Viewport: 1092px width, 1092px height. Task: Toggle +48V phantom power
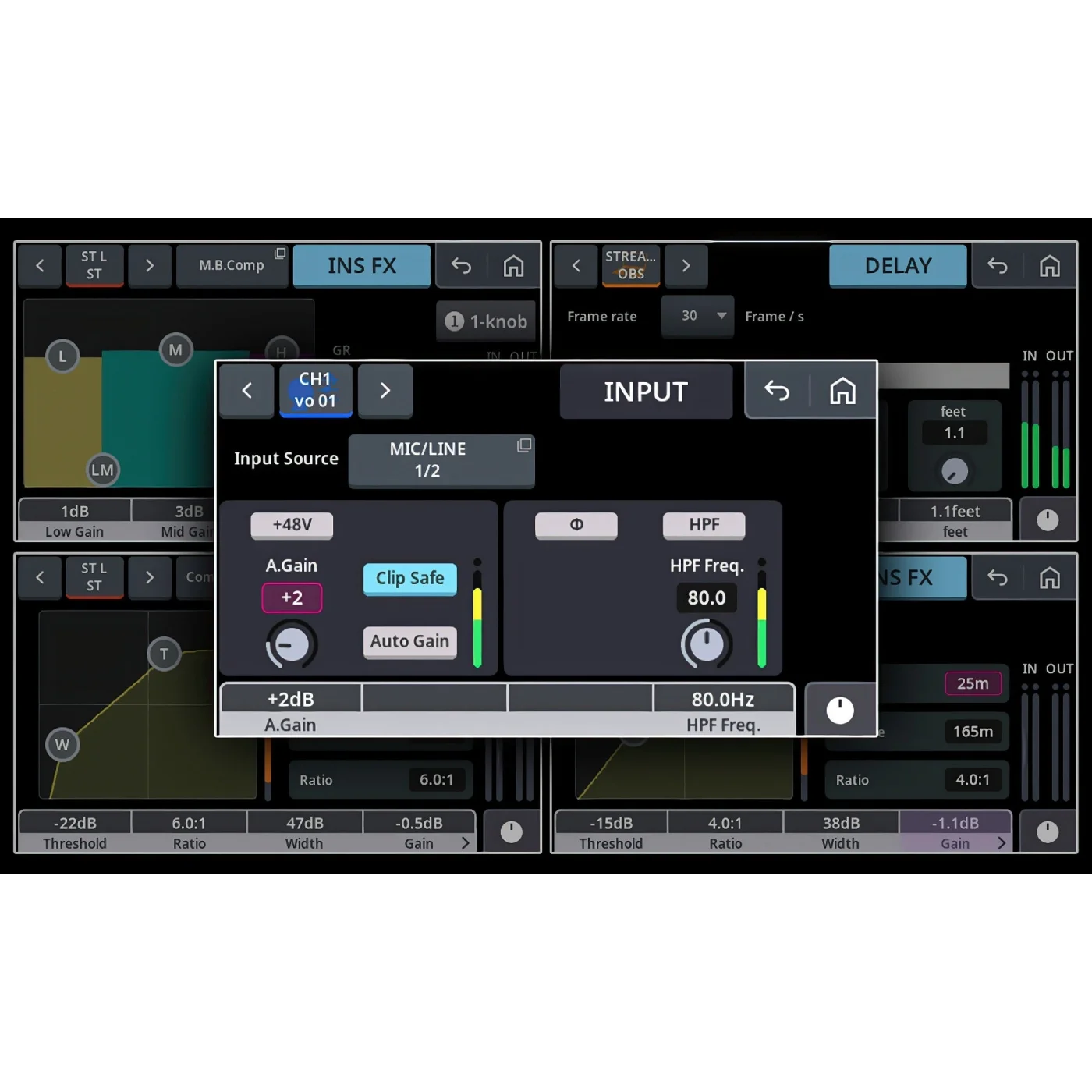[x=292, y=525]
